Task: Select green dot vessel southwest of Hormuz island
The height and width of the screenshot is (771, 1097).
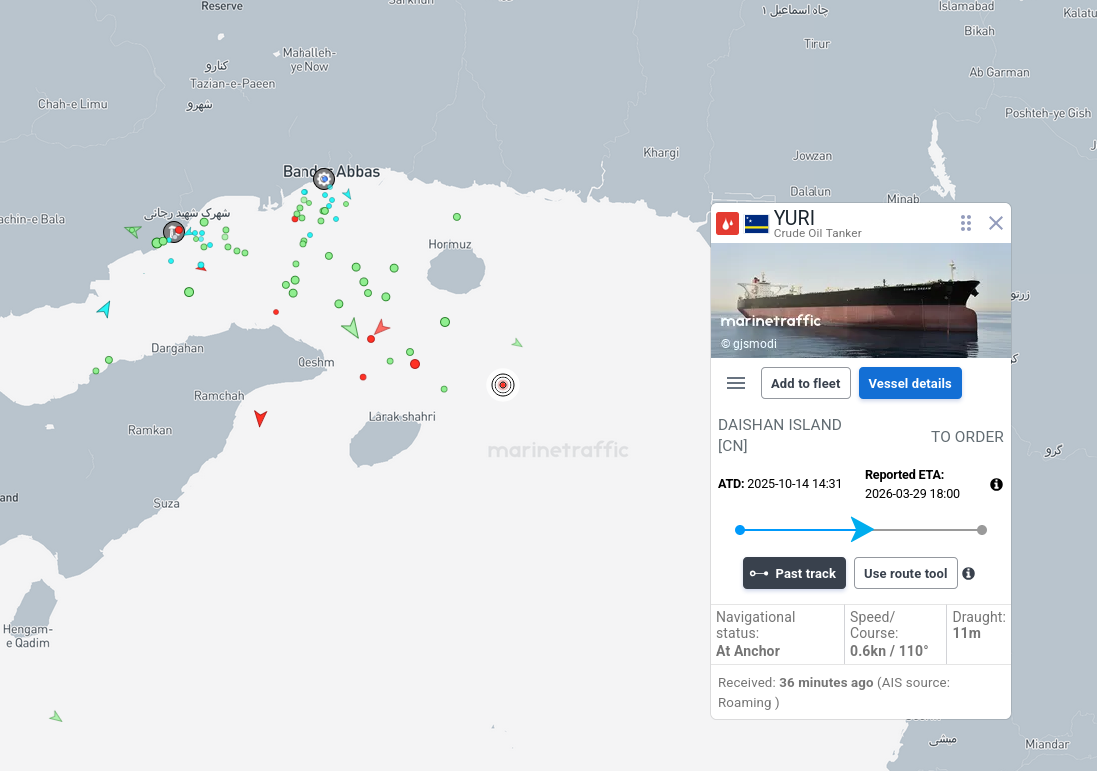Action: 445,322
